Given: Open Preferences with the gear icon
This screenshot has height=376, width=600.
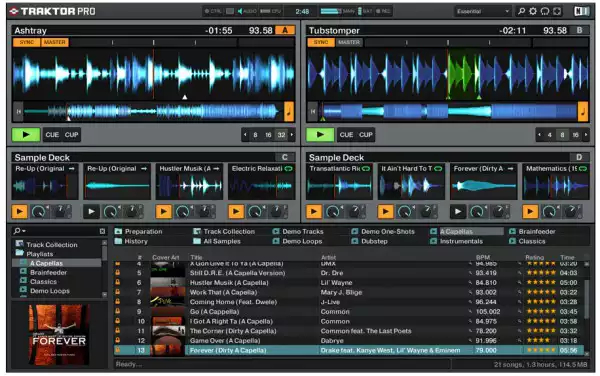Looking at the screenshot, I should pyautogui.click(x=533, y=11).
